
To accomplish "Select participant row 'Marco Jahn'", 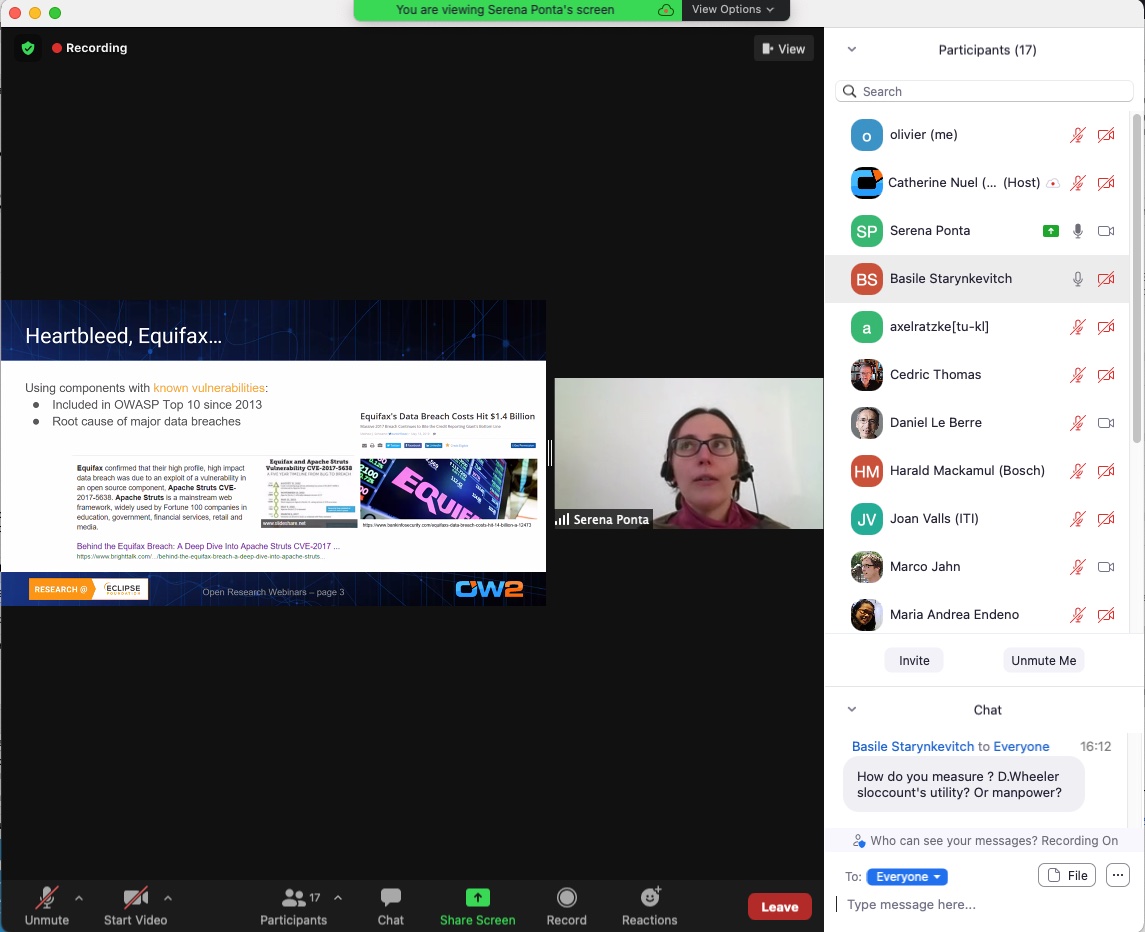I will pos(978,567).
